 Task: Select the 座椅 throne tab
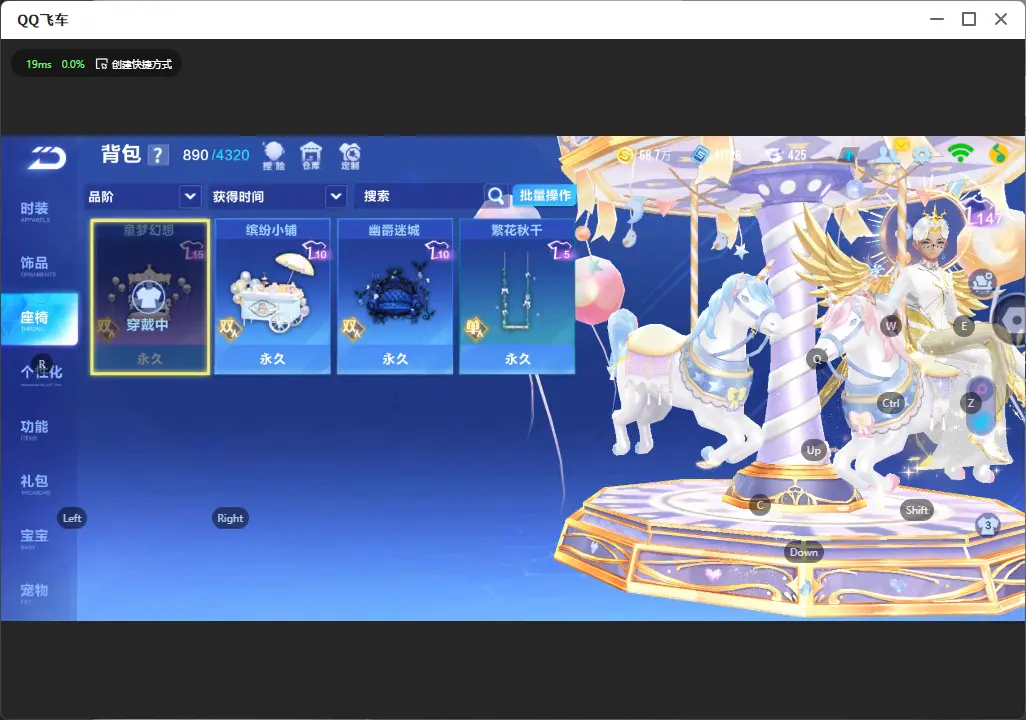(x=39, y=319)
